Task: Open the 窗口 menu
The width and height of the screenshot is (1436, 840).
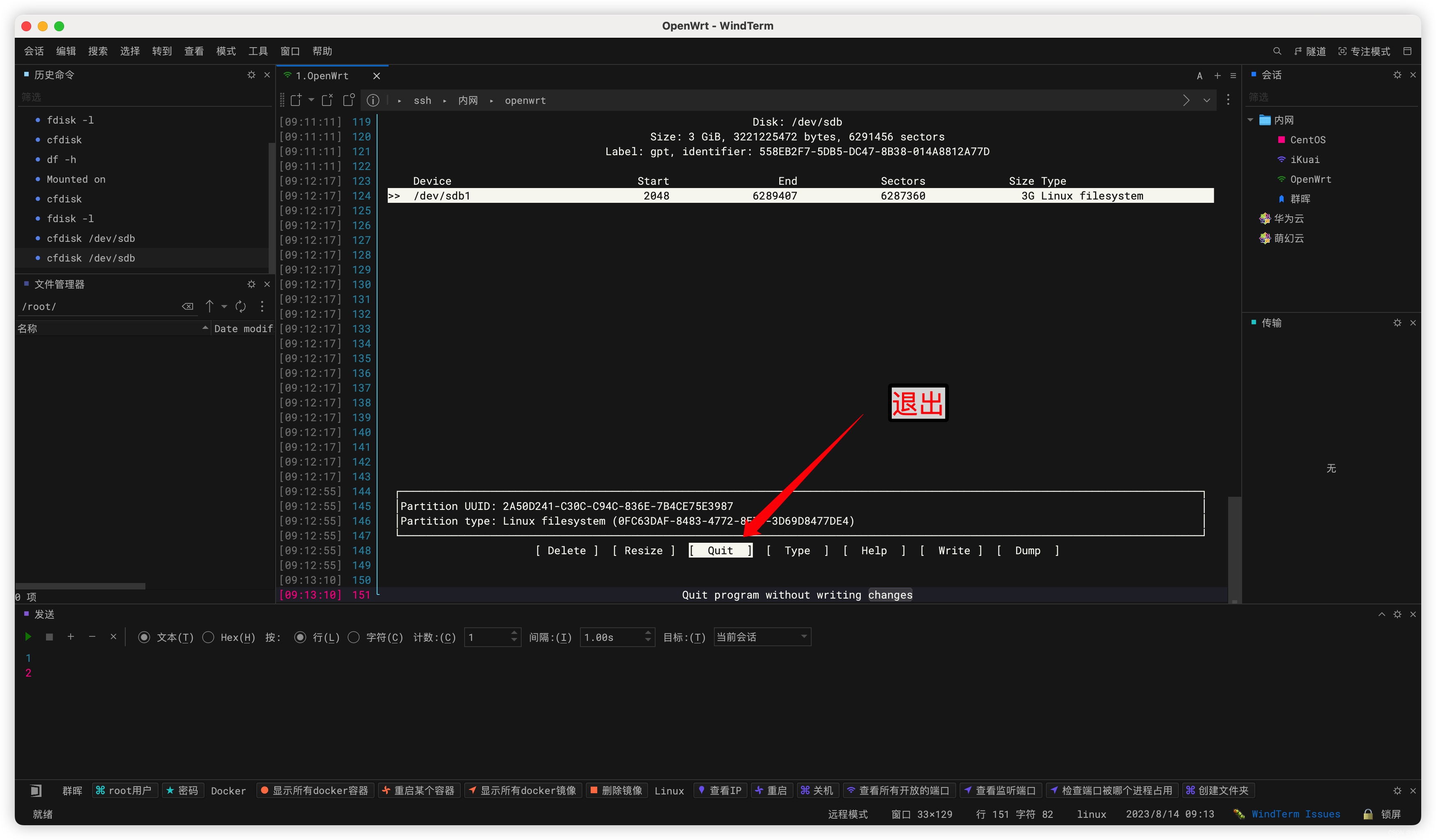Action: pyautogui.click(x=290, y=51)
